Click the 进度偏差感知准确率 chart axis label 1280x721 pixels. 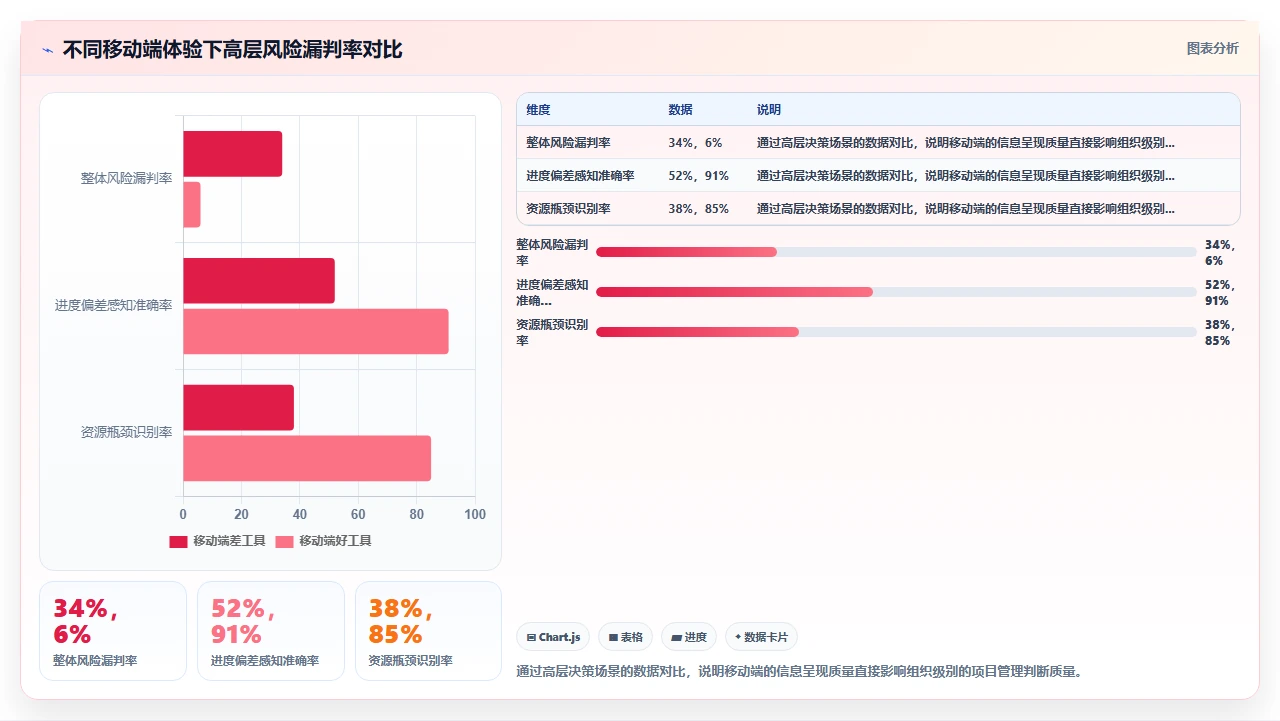pyautogui.click(x=114, y=306)
